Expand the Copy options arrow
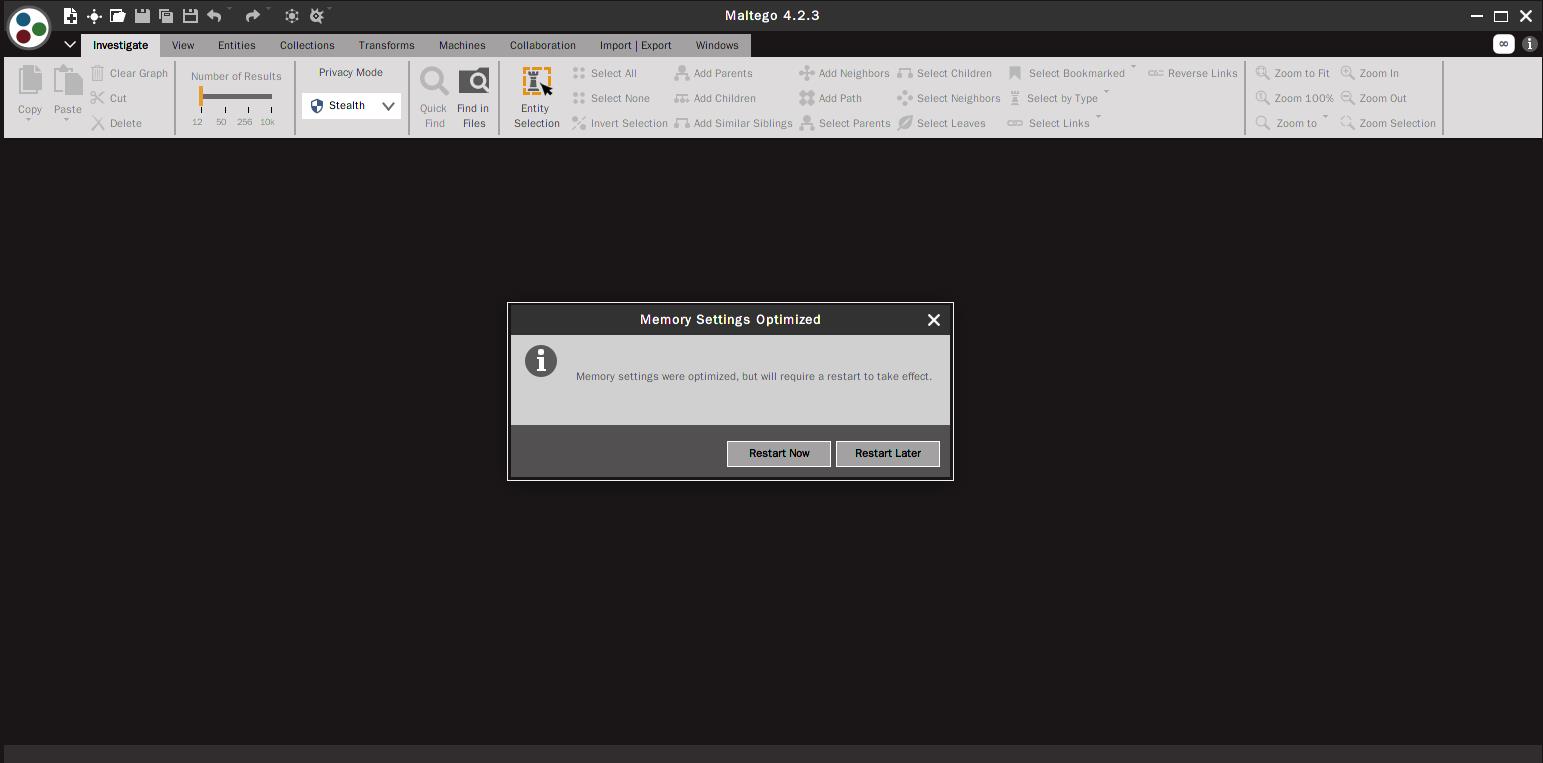This screenshot has height=763, width=1543. 29,121
